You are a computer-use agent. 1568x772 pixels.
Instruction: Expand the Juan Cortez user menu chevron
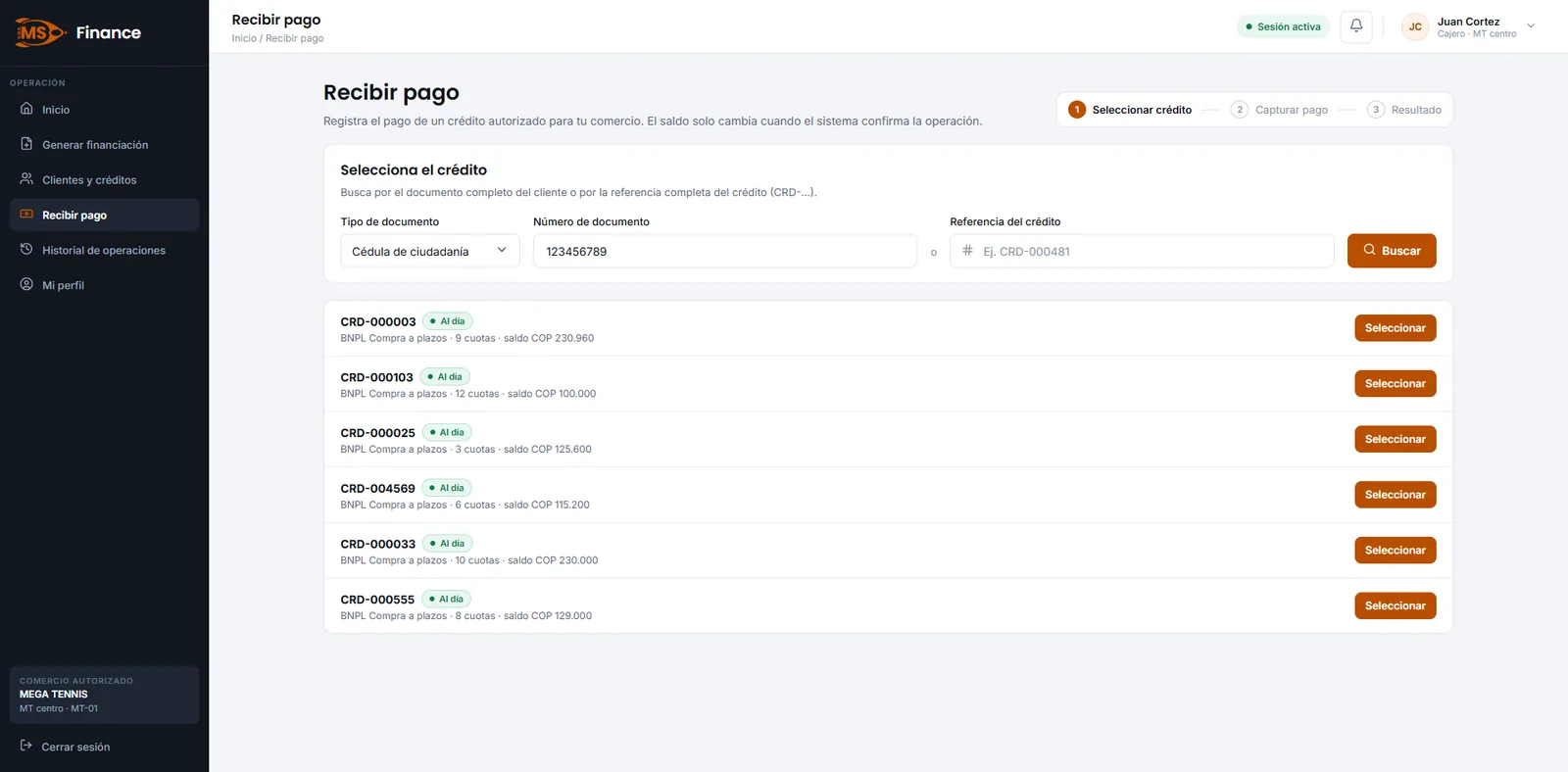point(1531,26)
